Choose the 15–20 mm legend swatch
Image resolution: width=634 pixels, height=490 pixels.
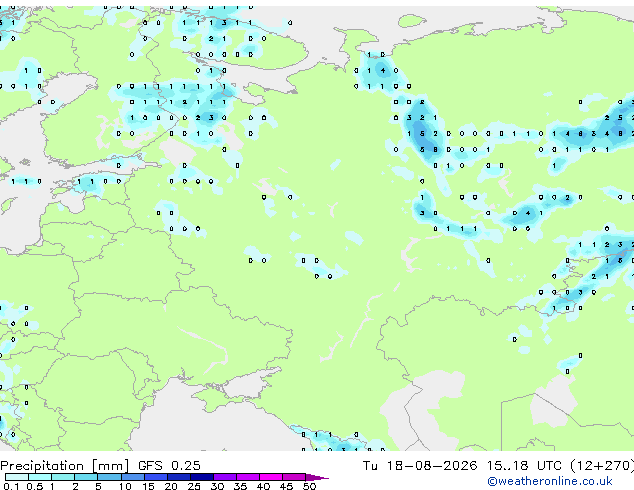[155, 477]
